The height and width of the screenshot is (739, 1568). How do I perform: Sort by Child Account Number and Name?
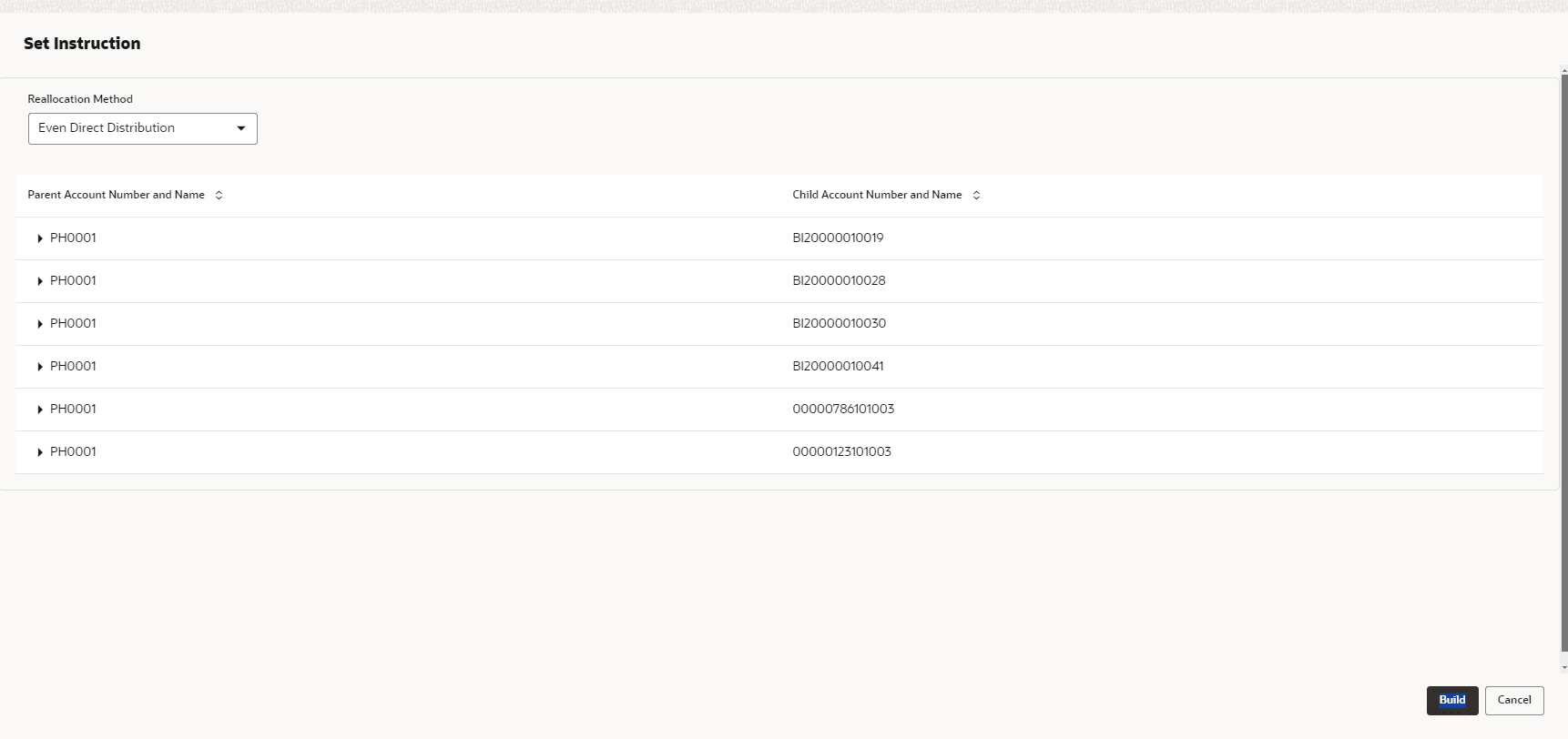[976, 196]
